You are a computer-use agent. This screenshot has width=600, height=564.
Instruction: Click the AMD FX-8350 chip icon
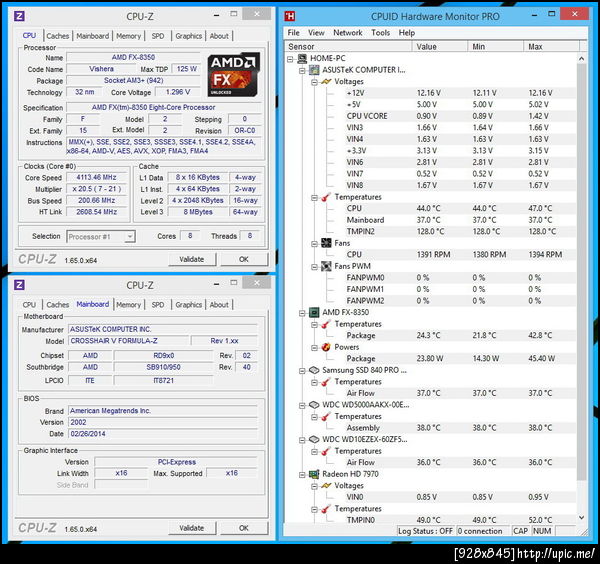tap(314, 312)
